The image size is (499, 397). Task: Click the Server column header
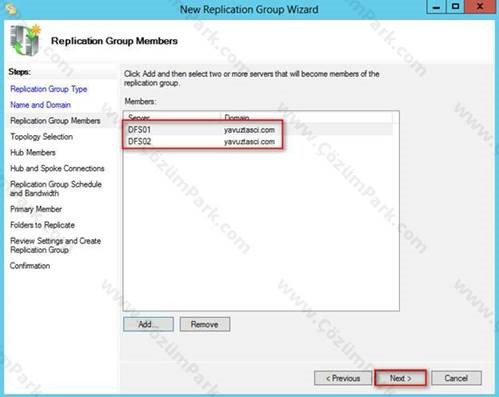pos(172,117)
